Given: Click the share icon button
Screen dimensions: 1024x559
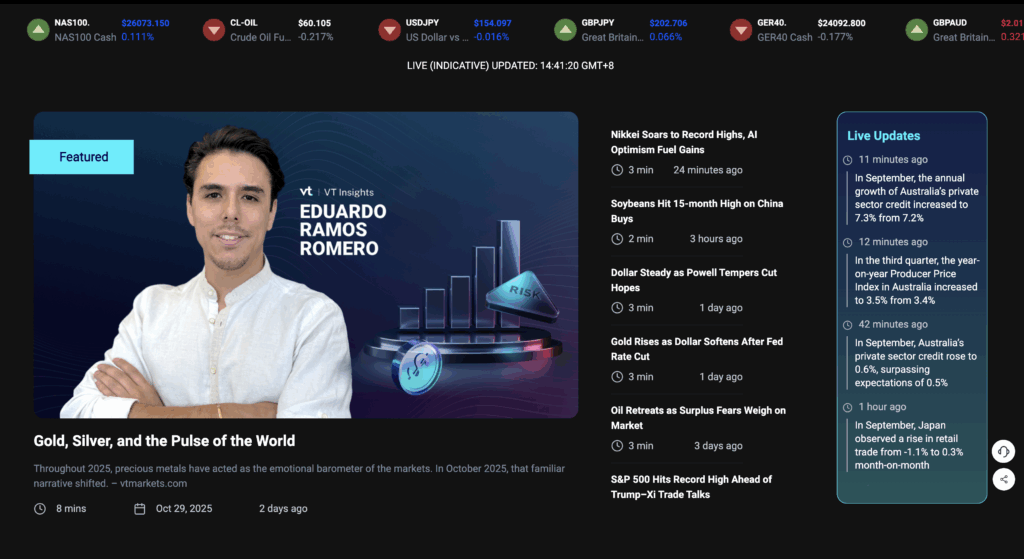Looking at the screenshot, I should point(1003,480).
